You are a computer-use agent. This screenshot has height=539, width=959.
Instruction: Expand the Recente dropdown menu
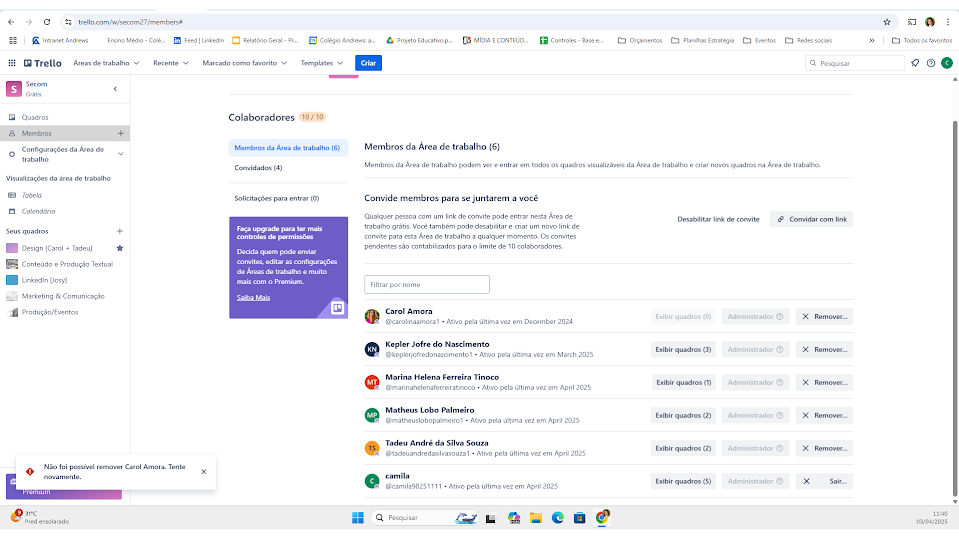click(x=171, y=63)
